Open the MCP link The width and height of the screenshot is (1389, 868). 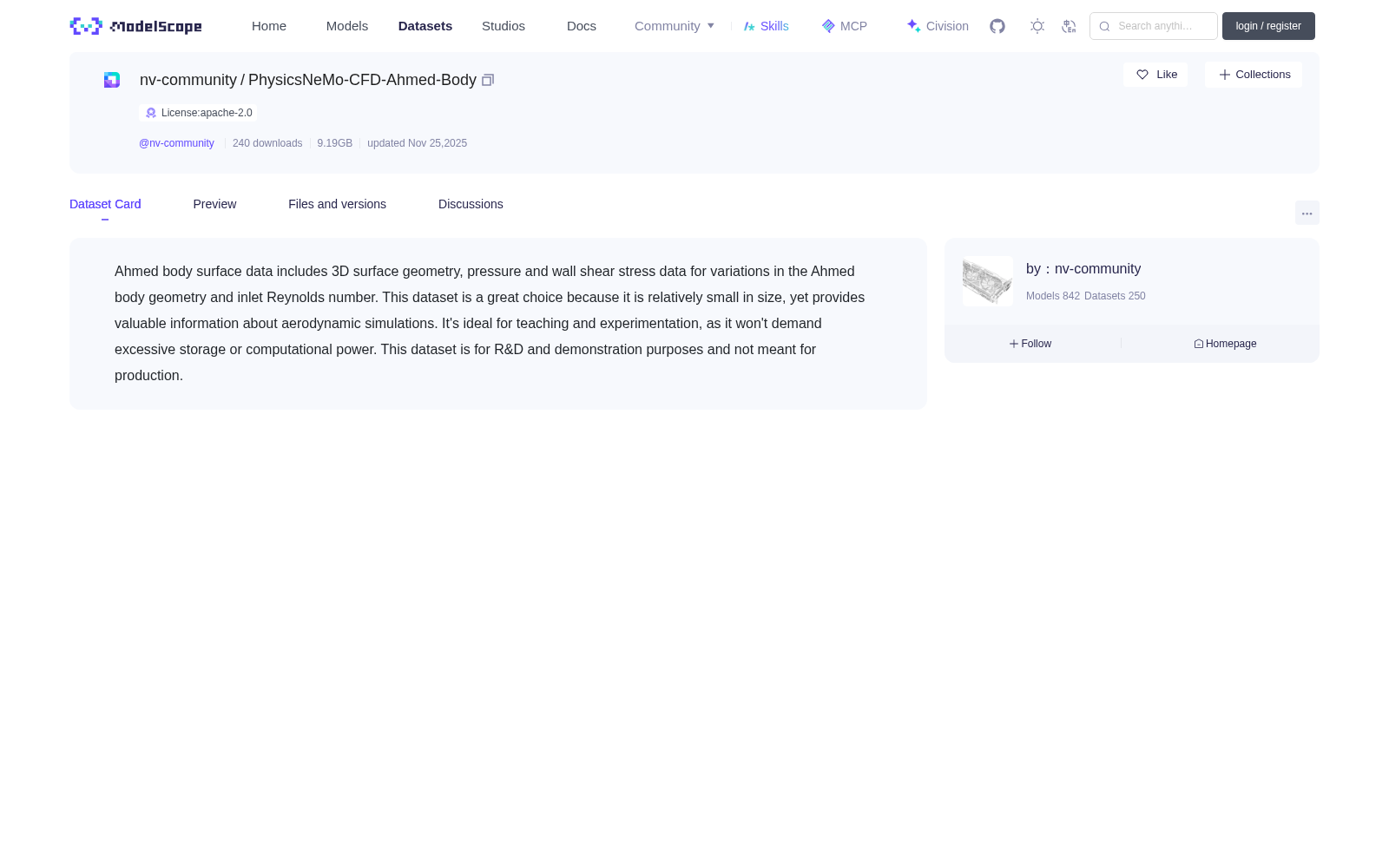[844, 26]
